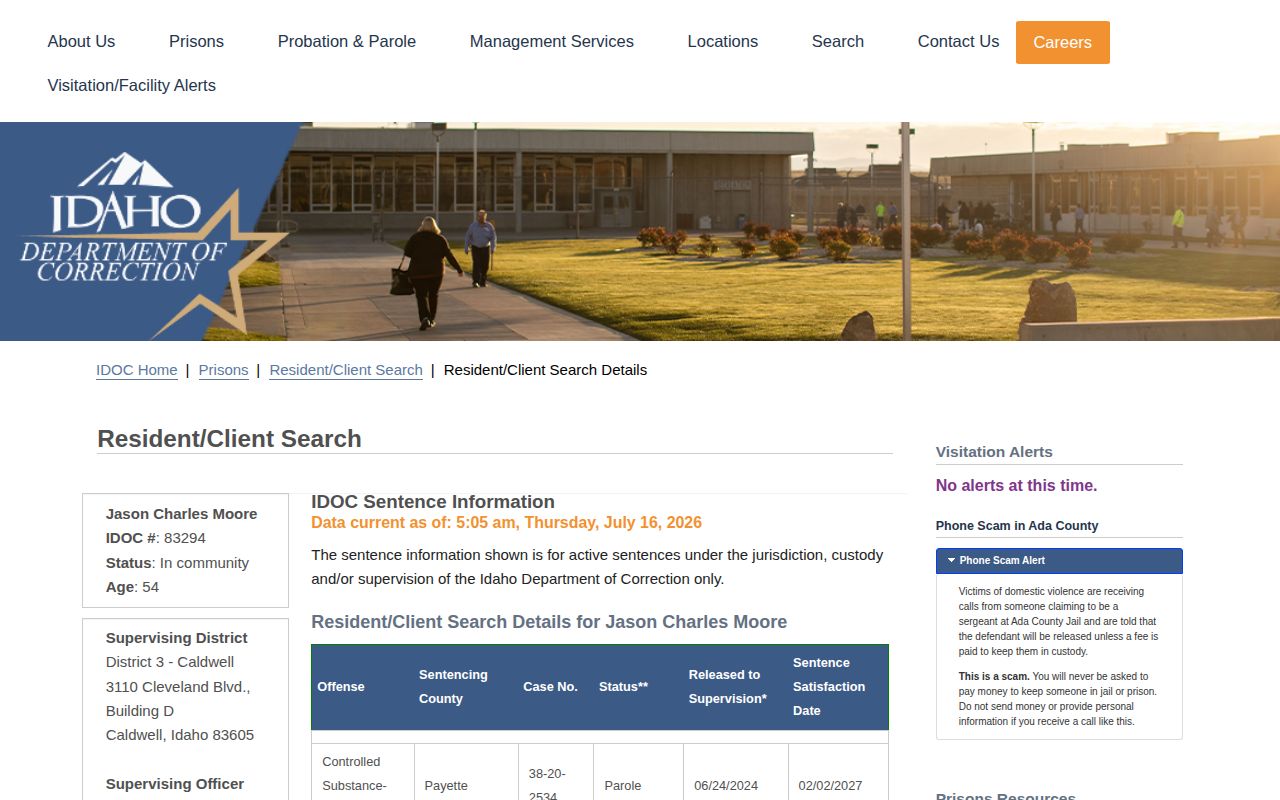Click the Phone Scam Alert triangle icon
The height and width of the screenshot is (800, 1280).
tap(951, 560)
